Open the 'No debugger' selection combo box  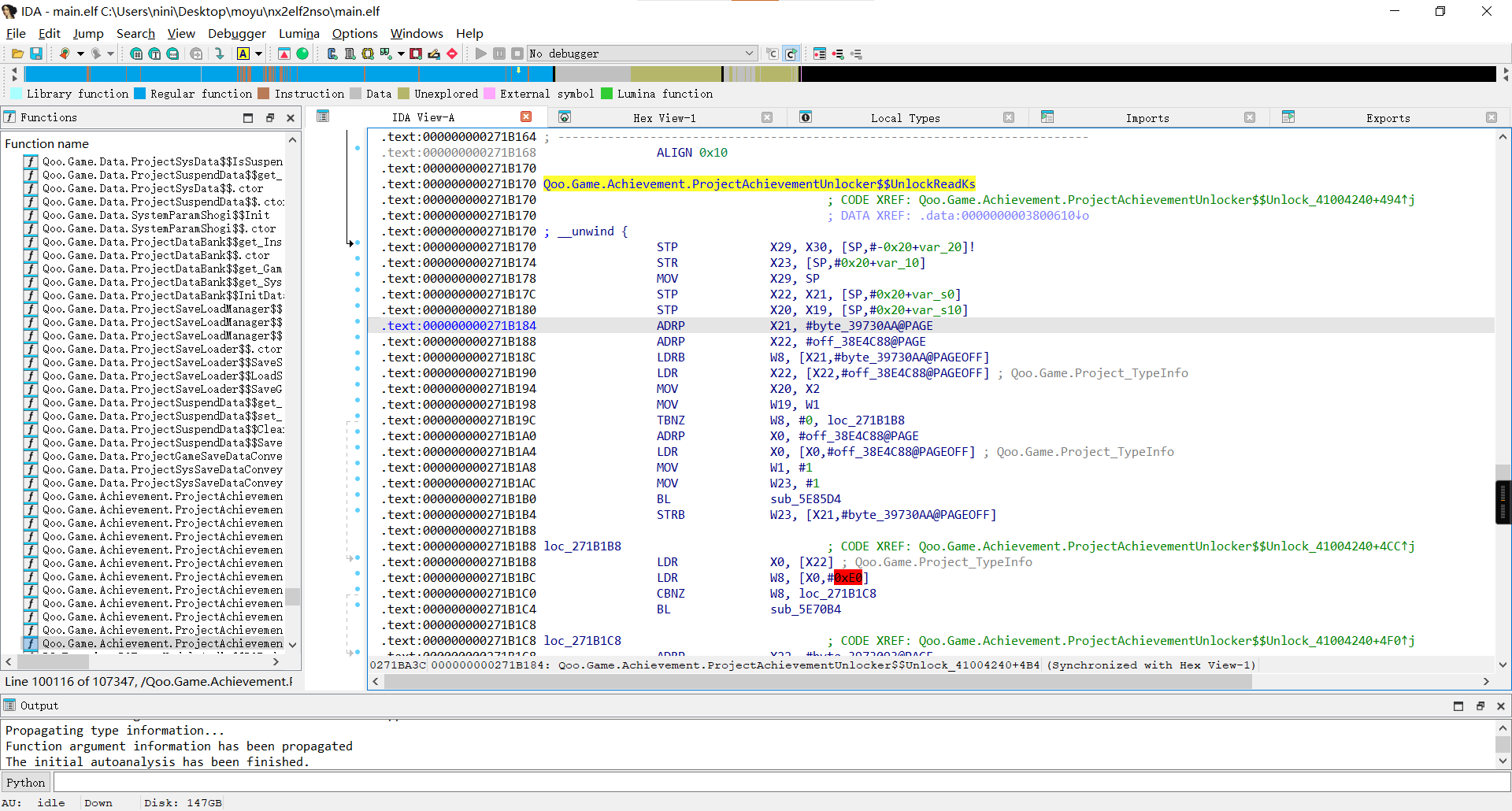point(643,54)
